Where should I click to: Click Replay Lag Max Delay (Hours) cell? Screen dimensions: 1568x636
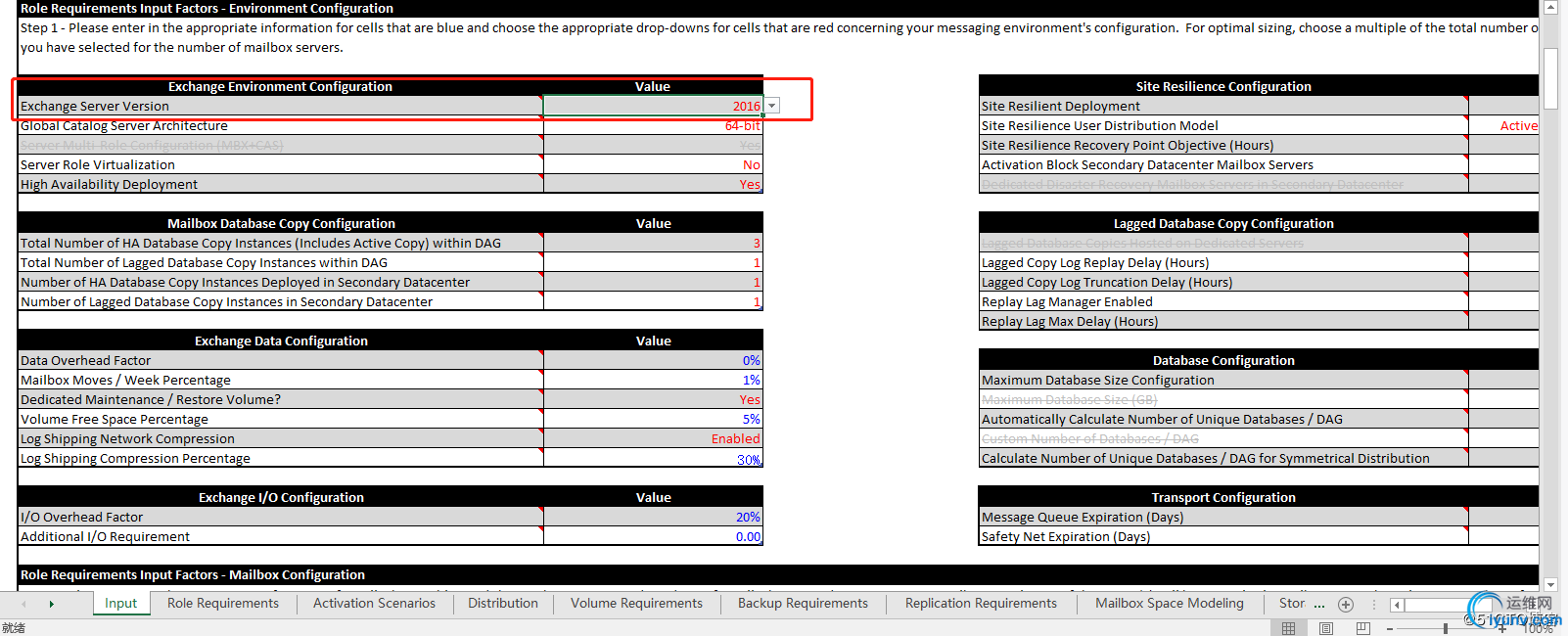coord(1223,321)
